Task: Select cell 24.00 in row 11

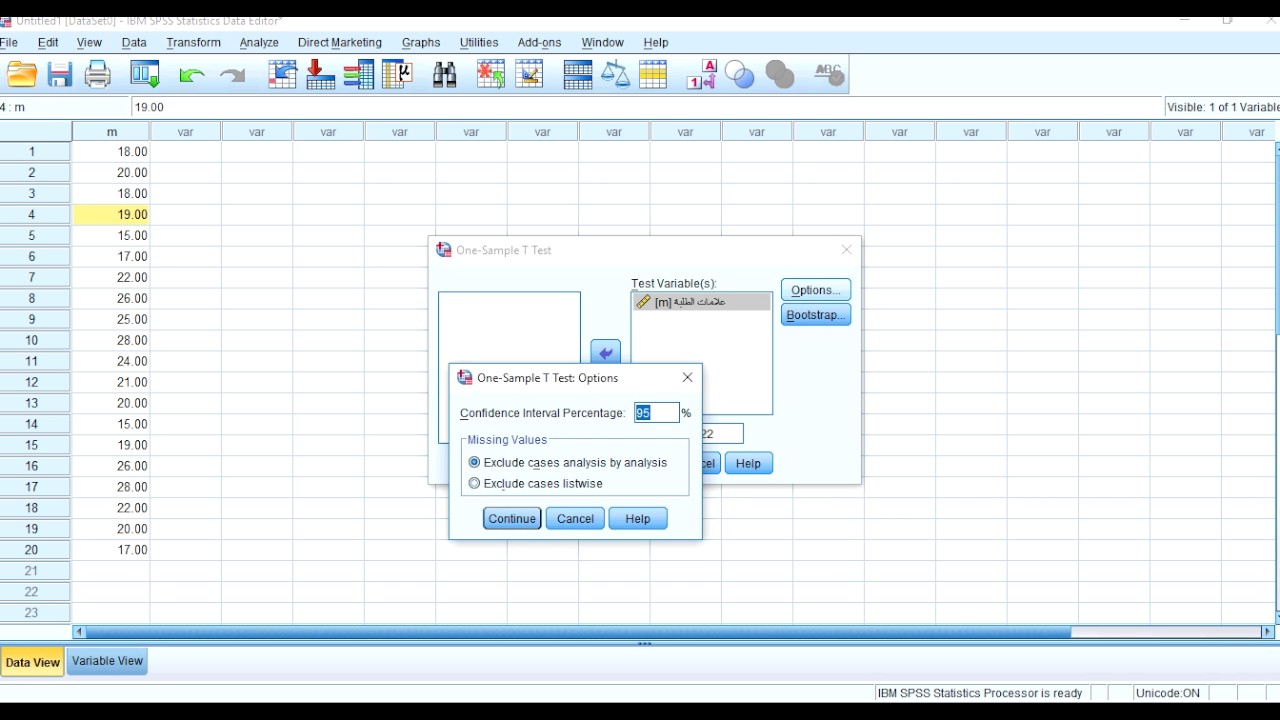Action: point(111,361)
